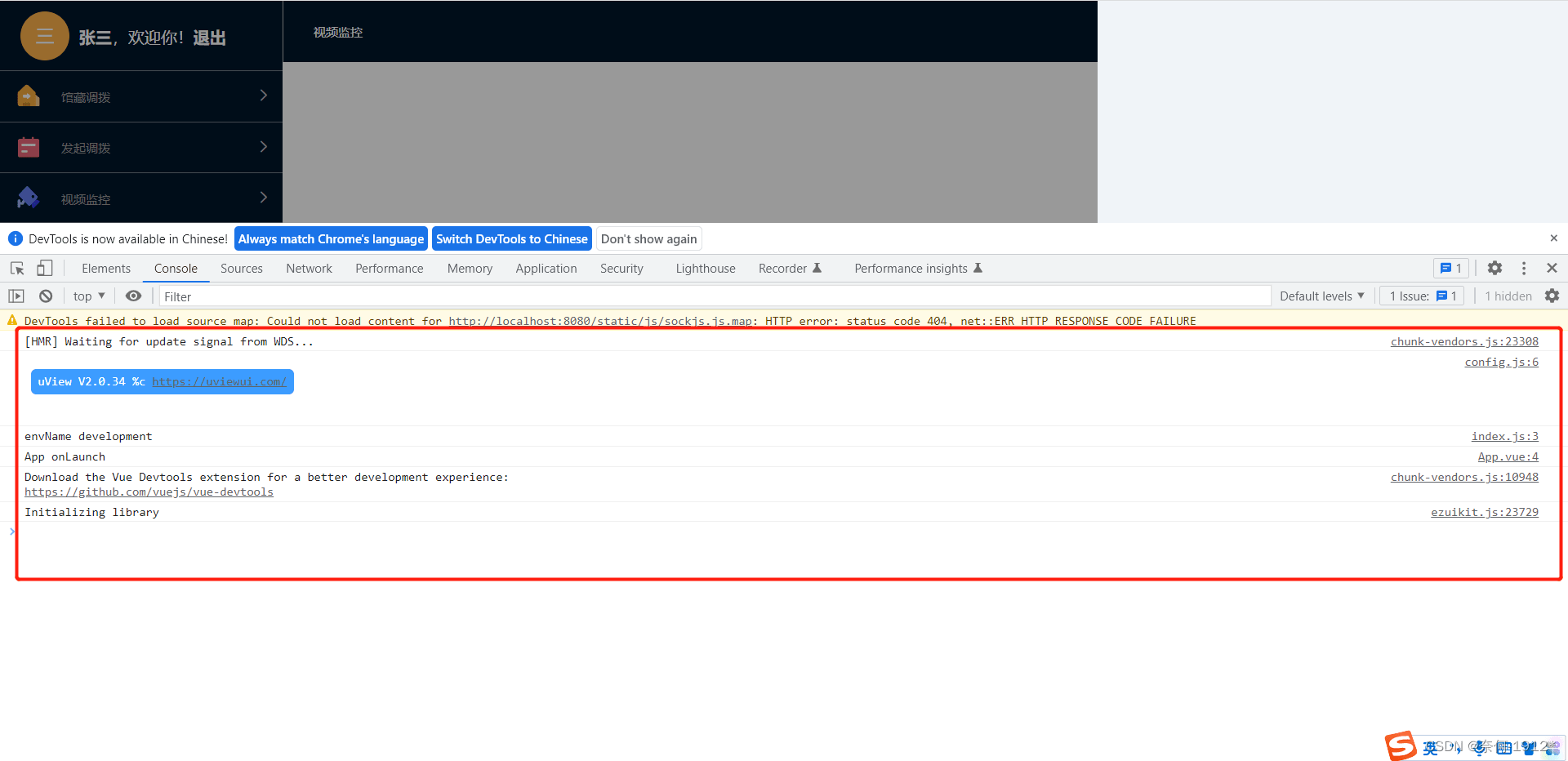Click the 'Initializing library' log message

91,512
